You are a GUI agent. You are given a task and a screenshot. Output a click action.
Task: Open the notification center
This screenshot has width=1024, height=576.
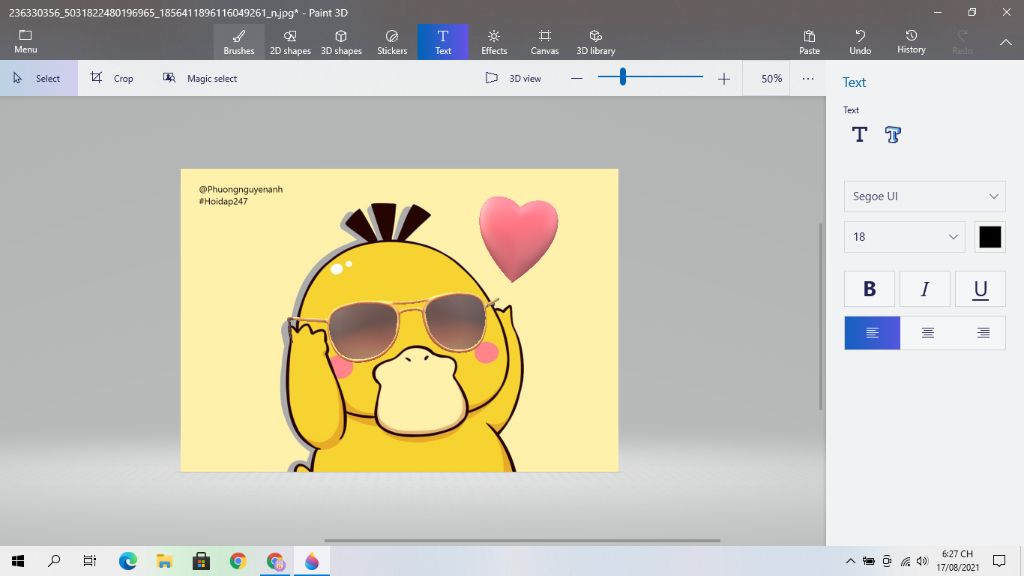999,561
